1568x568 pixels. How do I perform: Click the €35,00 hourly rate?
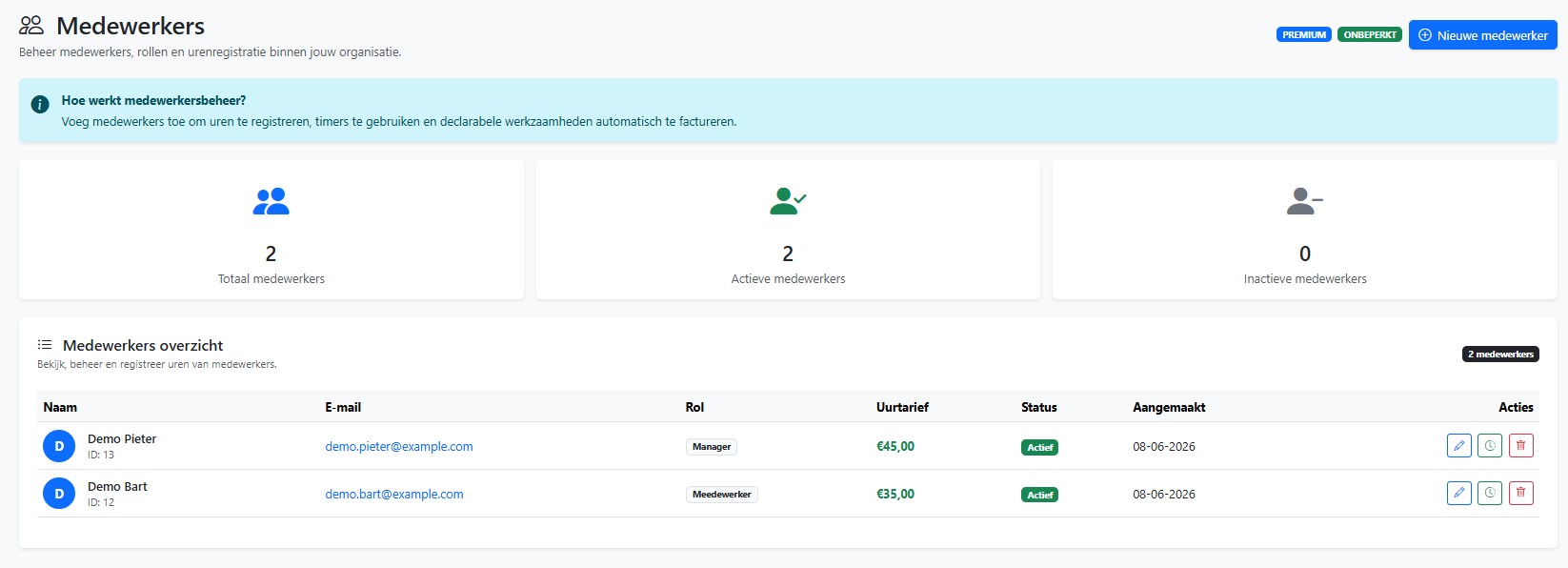click(x=895, y=494)
